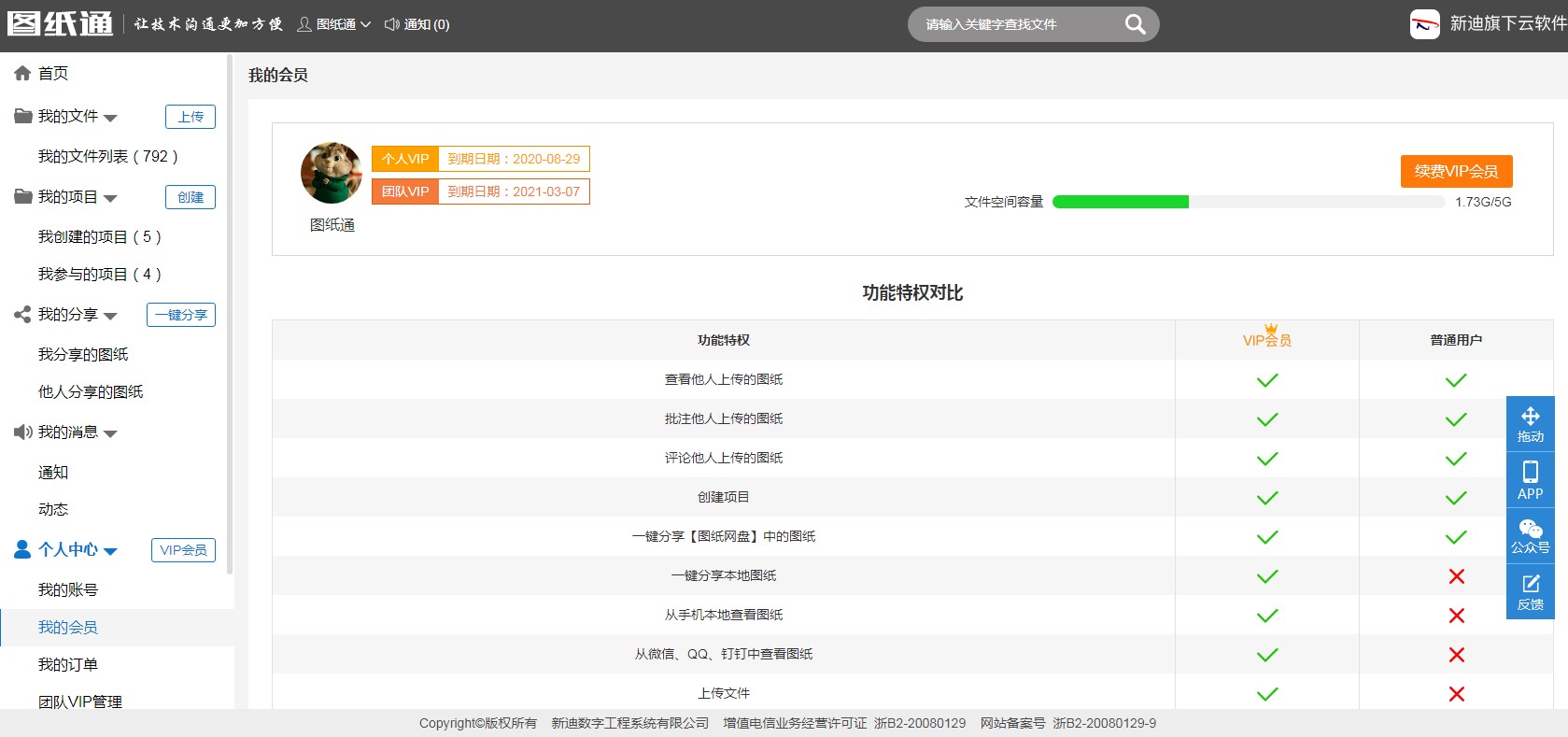Collapse the 个人中心 section
The image size is (1568, 737).
coord(110,551)
